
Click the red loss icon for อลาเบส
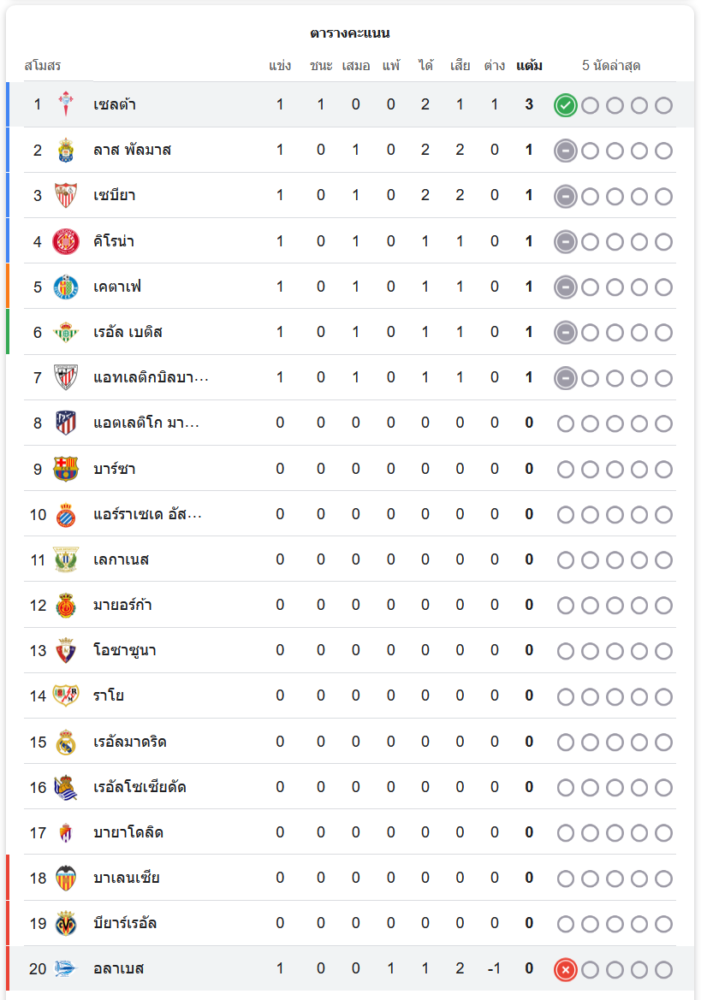point(565,969)
